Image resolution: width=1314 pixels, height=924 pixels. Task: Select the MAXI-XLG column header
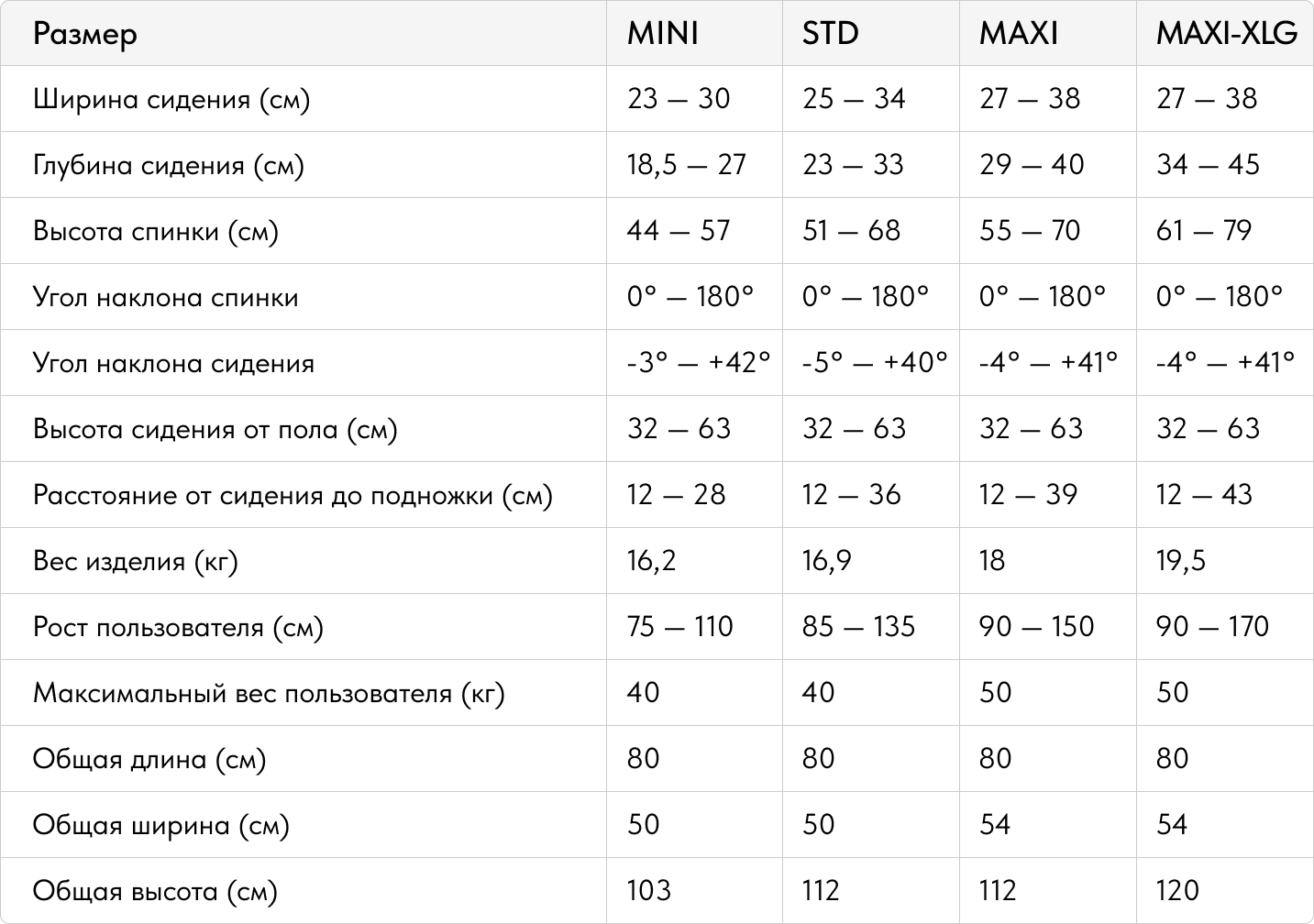pos(1227,34)
